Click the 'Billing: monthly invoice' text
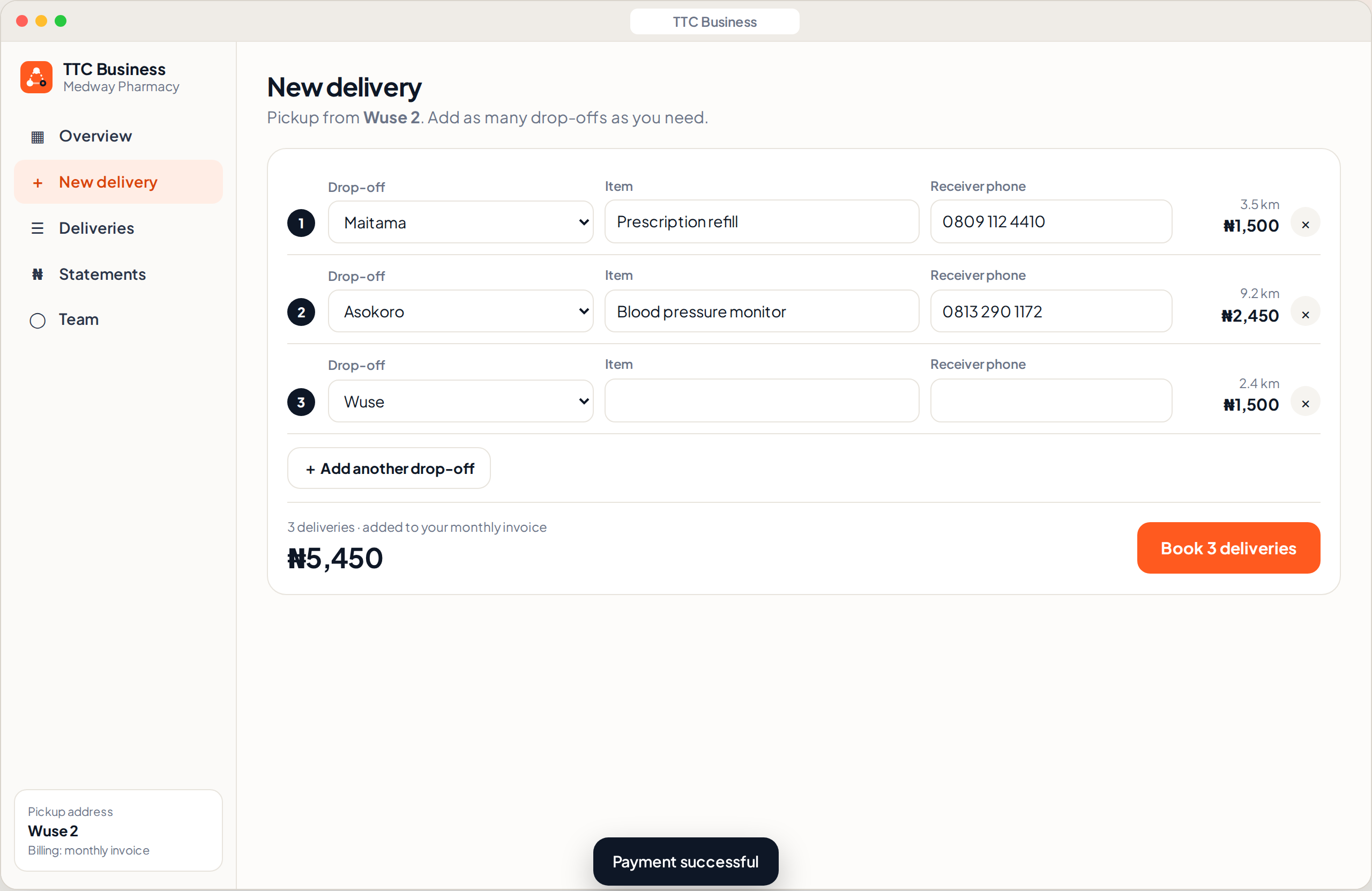The image size is (1372, 891). tap(89, 851)
